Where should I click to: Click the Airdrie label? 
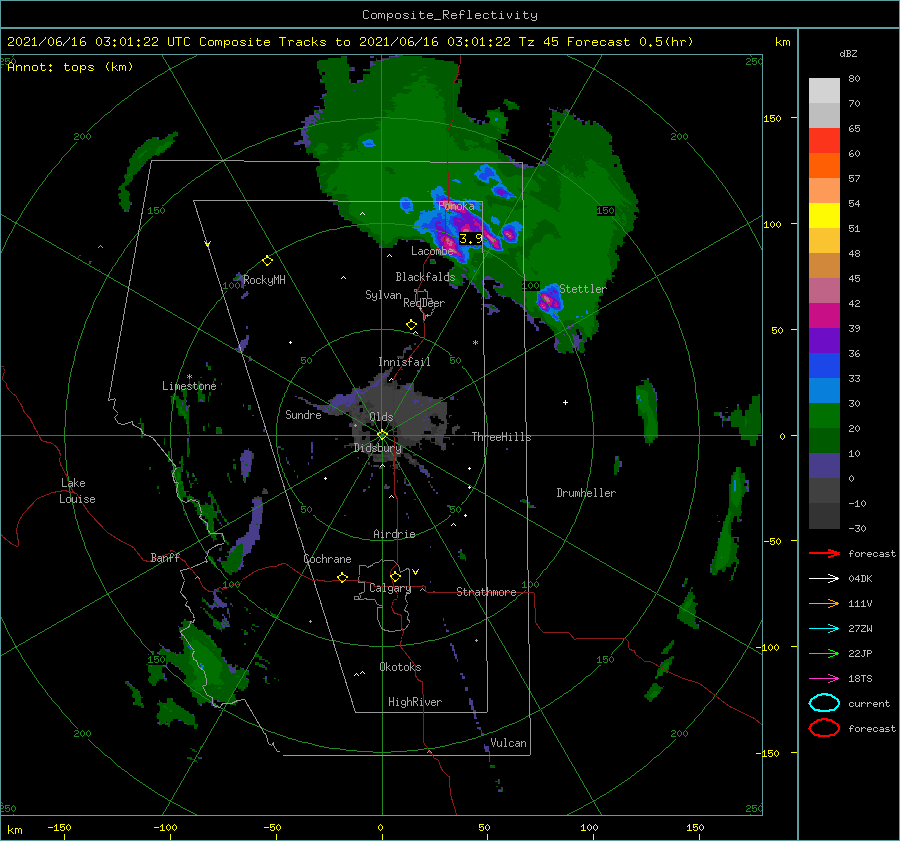[x=394, y=534]
